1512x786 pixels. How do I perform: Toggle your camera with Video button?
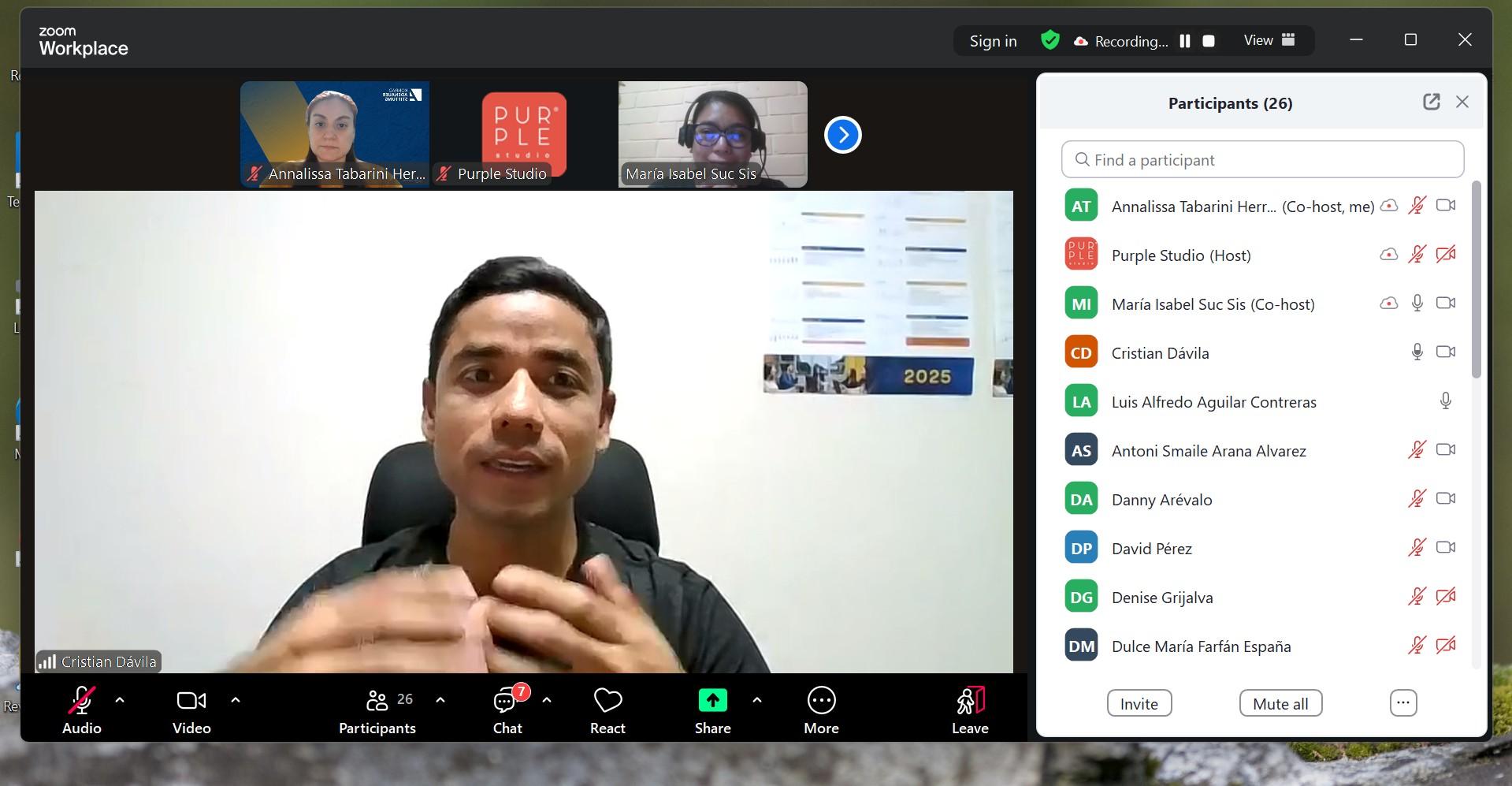191,710
